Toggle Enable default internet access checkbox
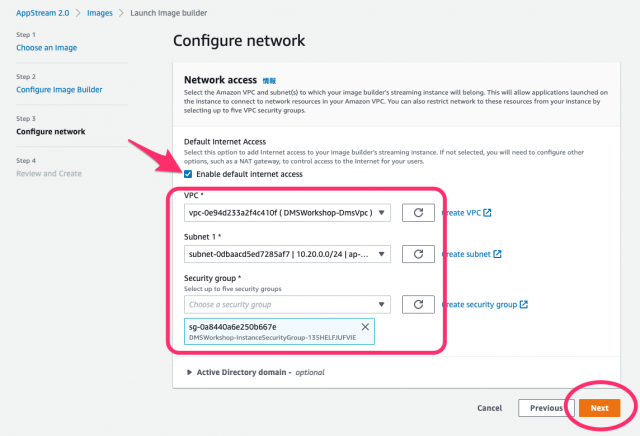The height and width of the screenshot is (436, 640). (x=188, y=174)
